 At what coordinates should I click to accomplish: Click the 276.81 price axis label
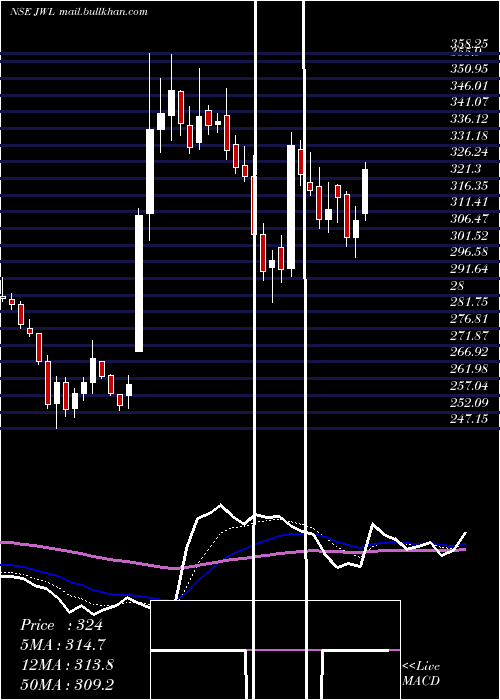(x=469, y=319)
